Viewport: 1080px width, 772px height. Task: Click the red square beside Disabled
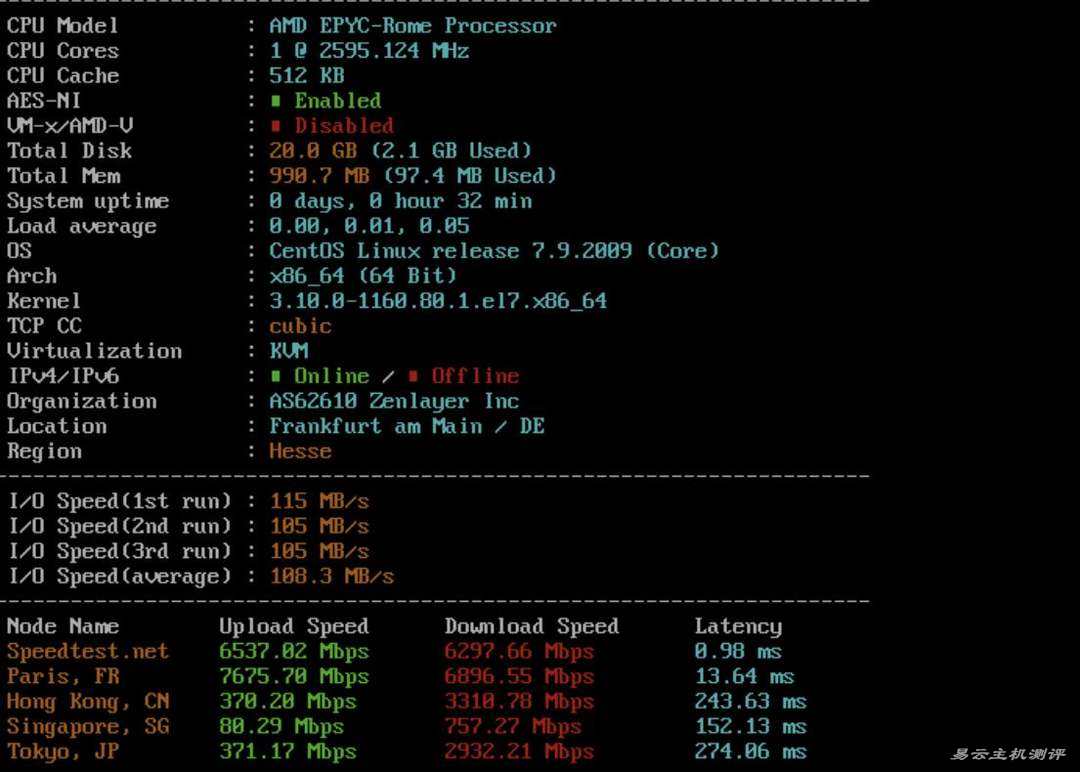[x=276, y=126]
